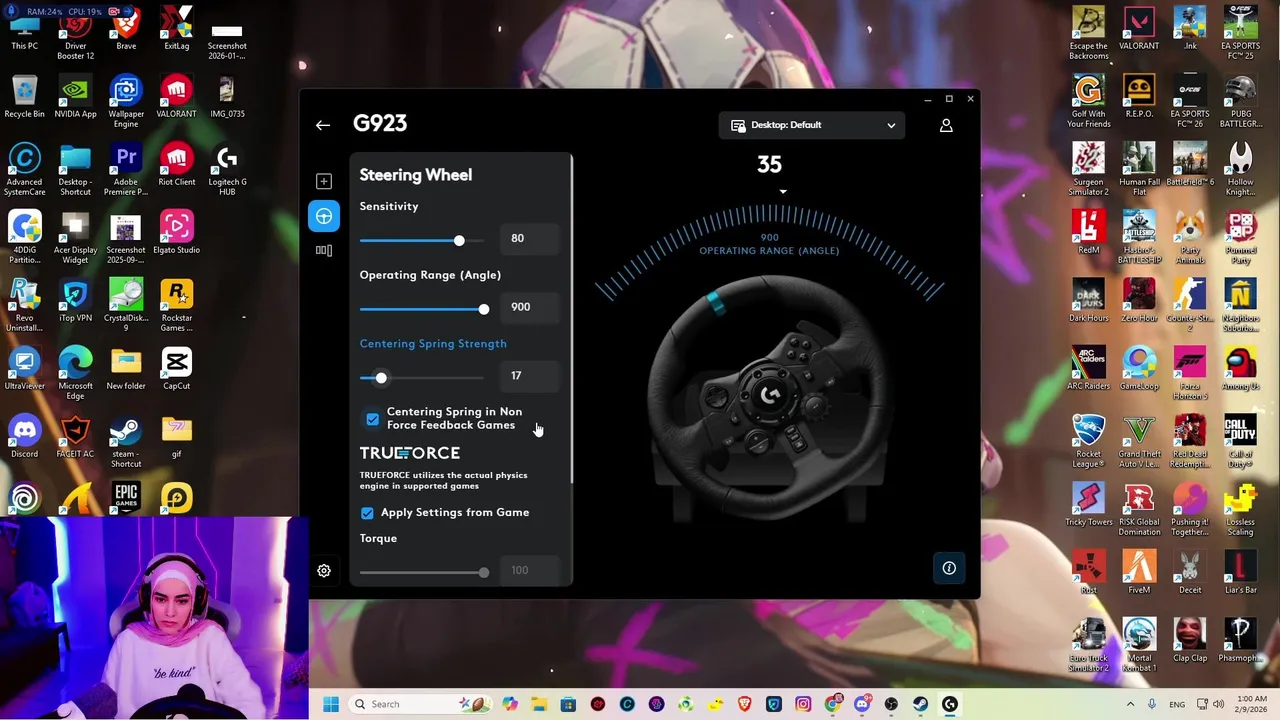The image size is (1280, 720).
Task: Open the PUBG BATTLEGROUNDS desktop icon
Action: point(1240,102)
